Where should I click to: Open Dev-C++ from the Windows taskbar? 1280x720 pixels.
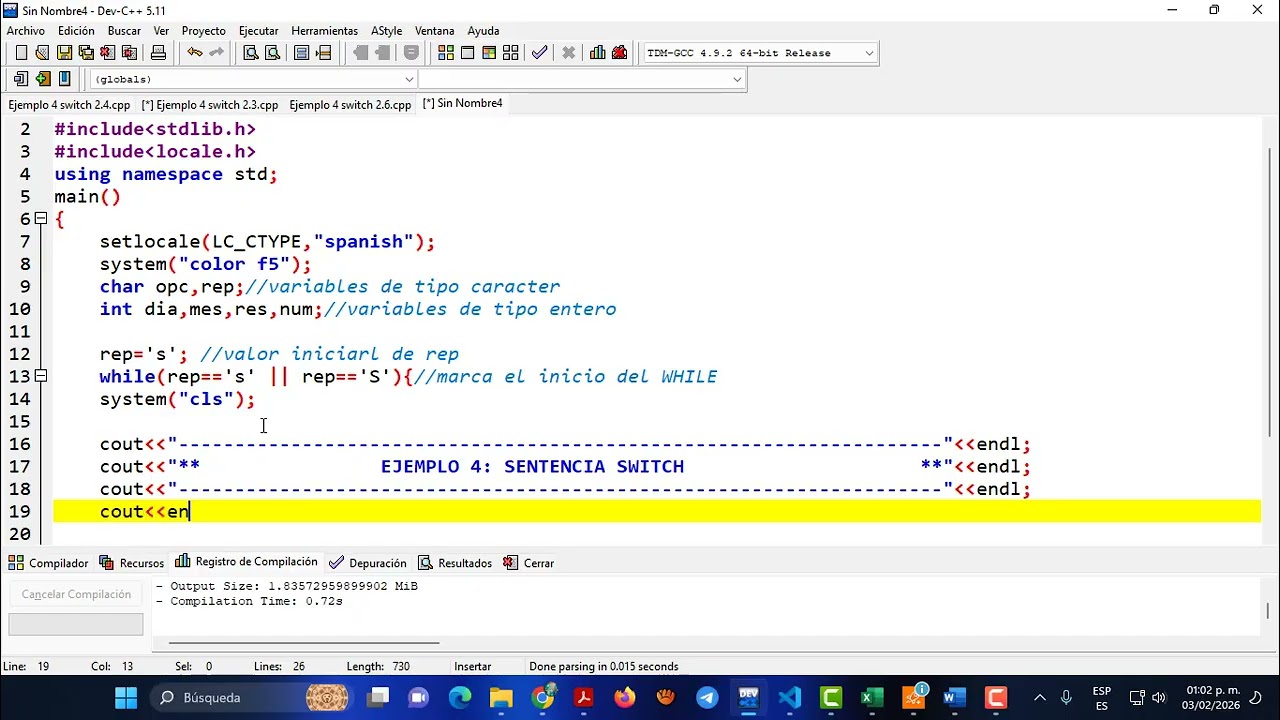[748, 697]
